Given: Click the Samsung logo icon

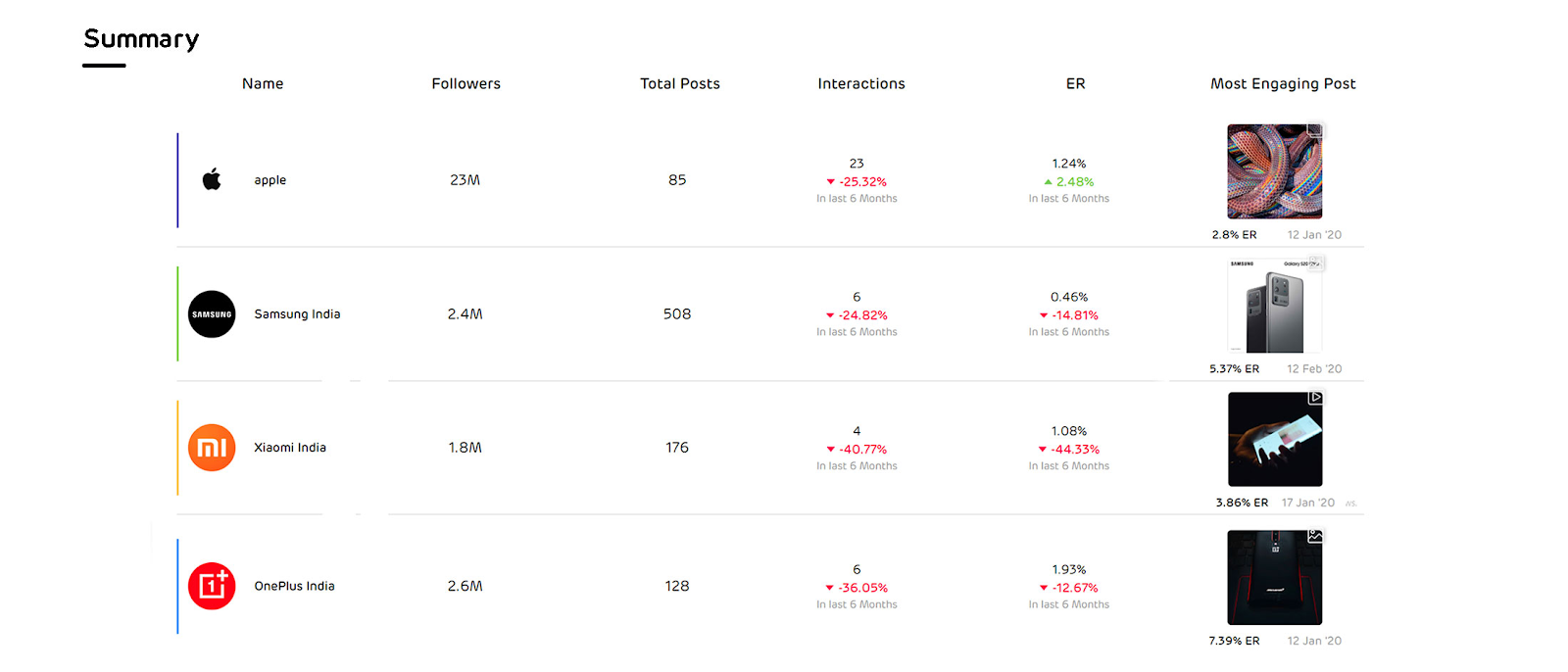Looking at the screenshot, I should [212, 314].
